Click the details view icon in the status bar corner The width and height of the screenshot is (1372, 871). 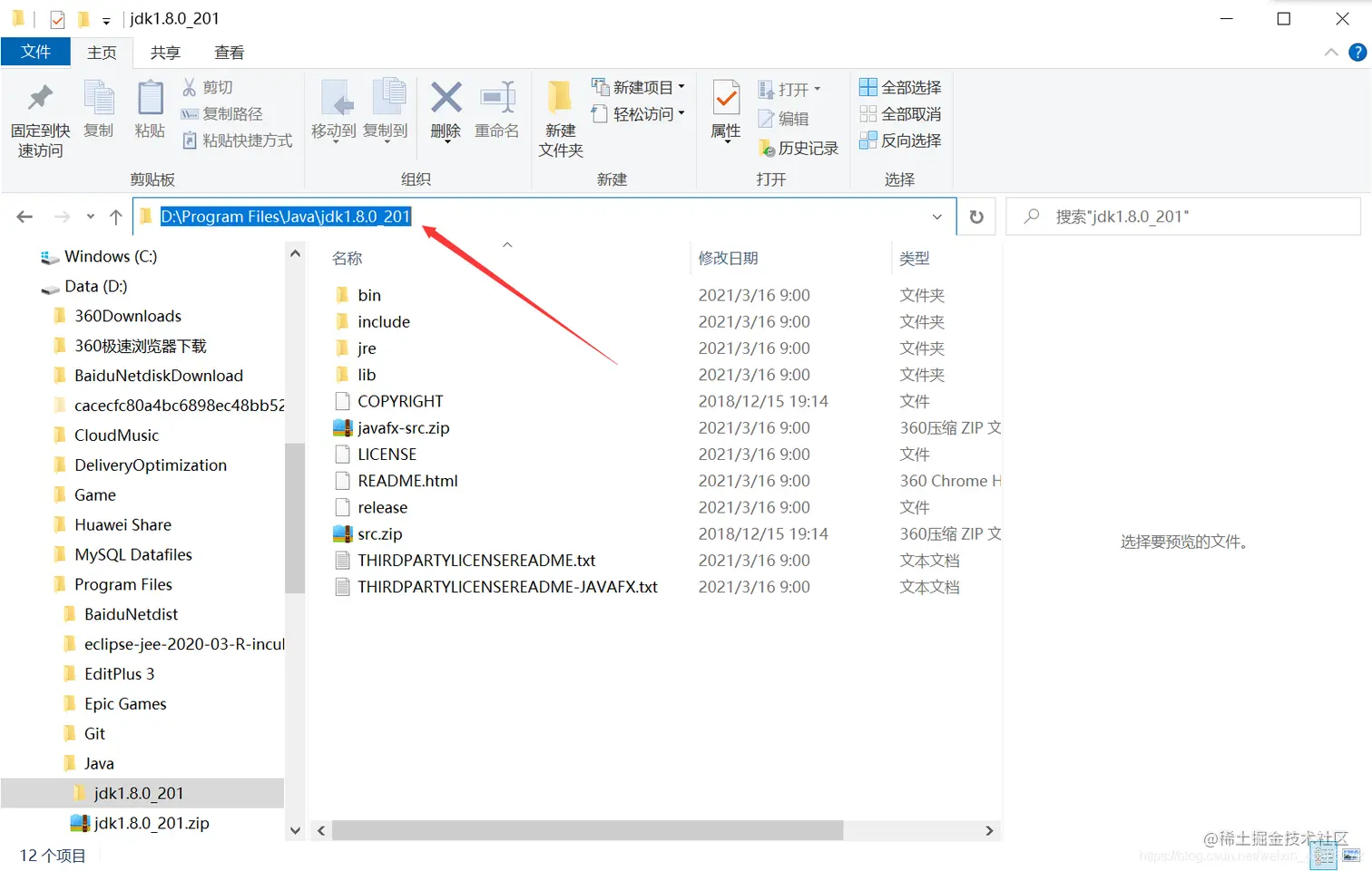1324,856
